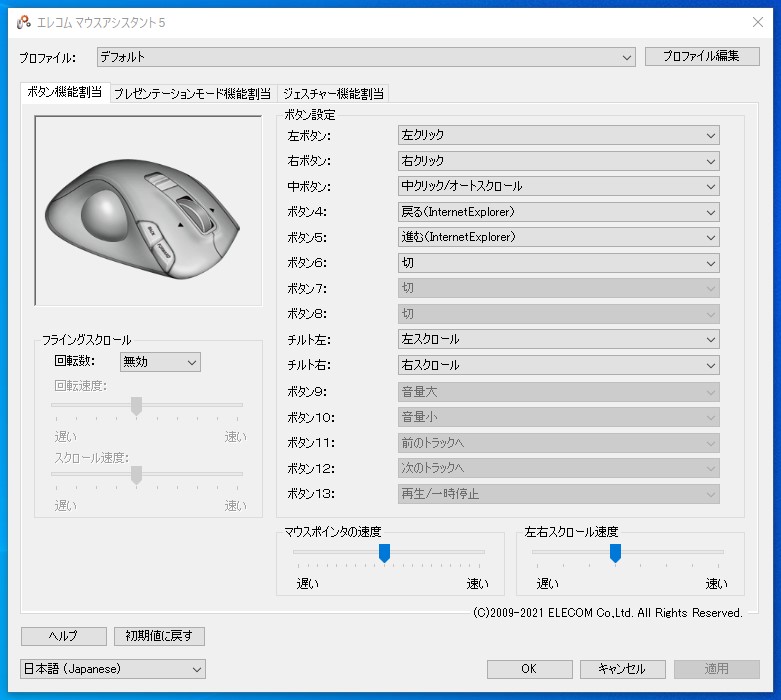Open the 日本語 (Japanese) language dropdown
Viewport: 781px width, 700px height.
[113, 669]
